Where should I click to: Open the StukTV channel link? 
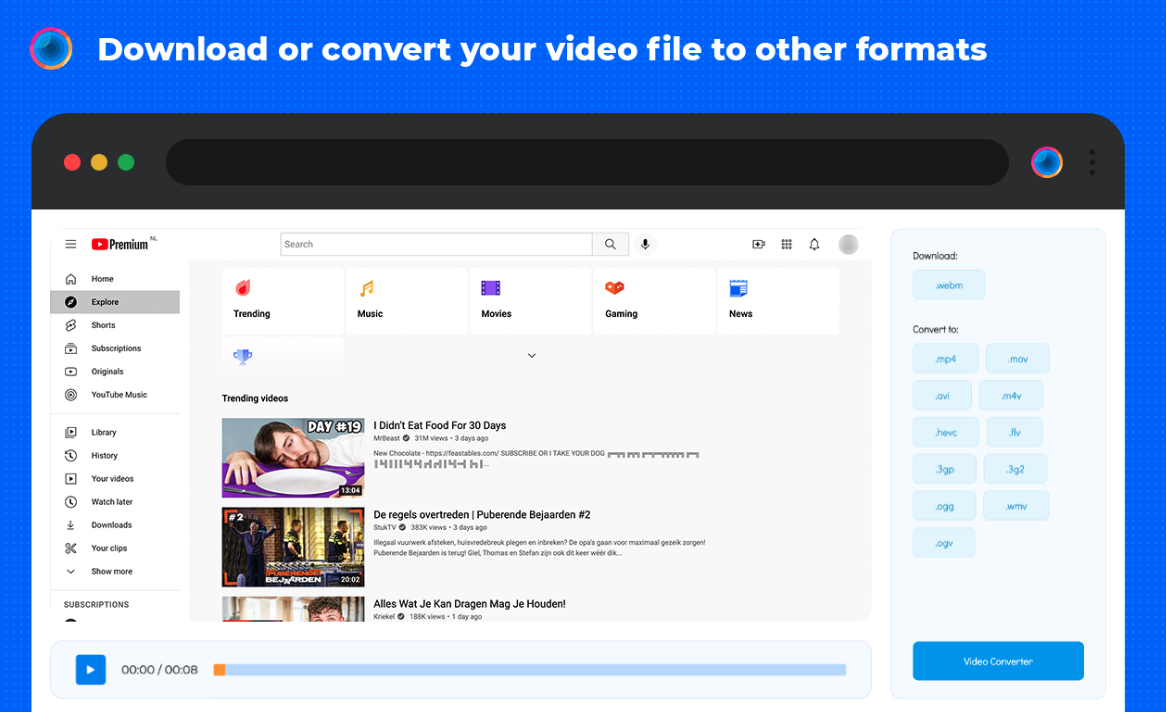(x=384, y=527)
